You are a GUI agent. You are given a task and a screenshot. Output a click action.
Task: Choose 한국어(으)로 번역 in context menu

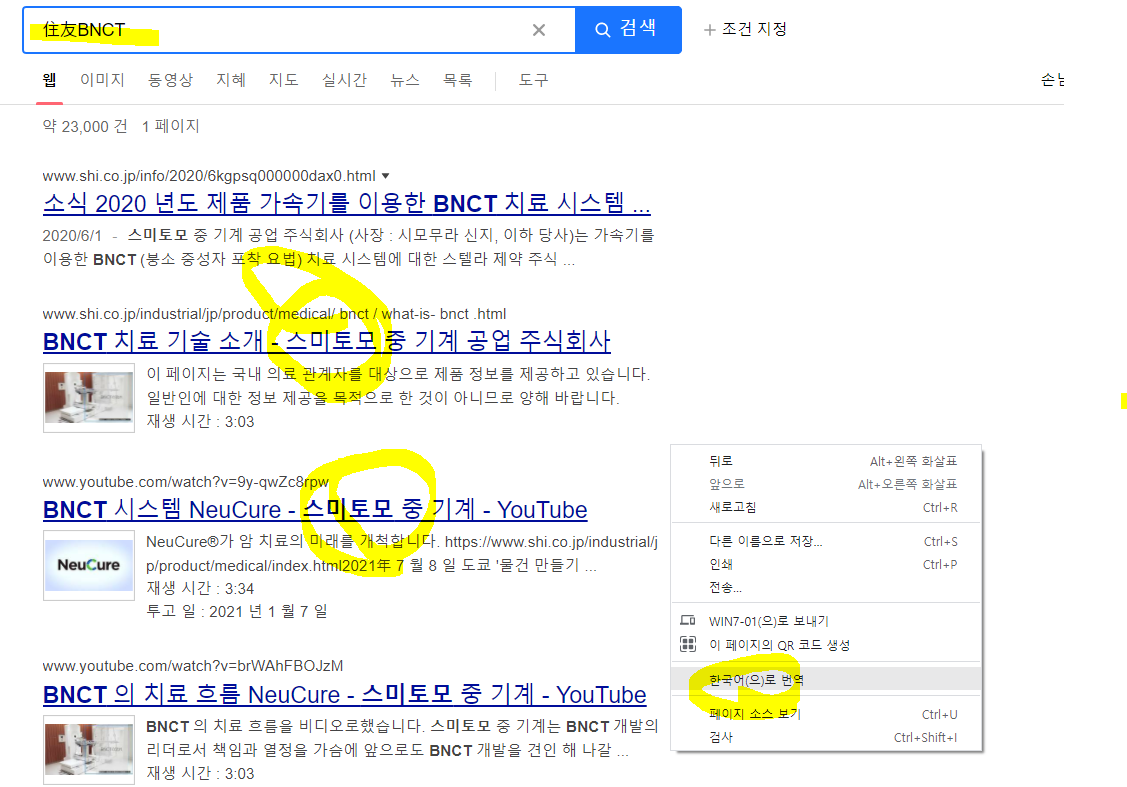pyautogui.click(x=827, y=679)
